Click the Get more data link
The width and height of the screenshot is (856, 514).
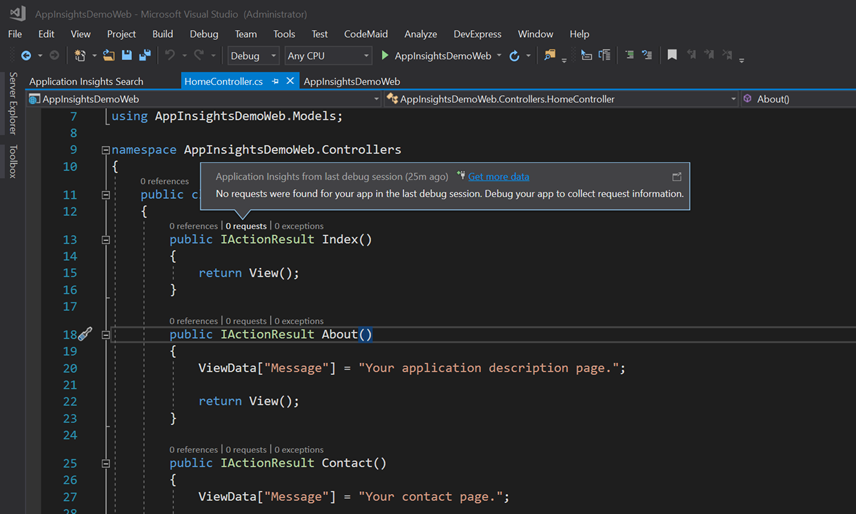click(498, 177)
